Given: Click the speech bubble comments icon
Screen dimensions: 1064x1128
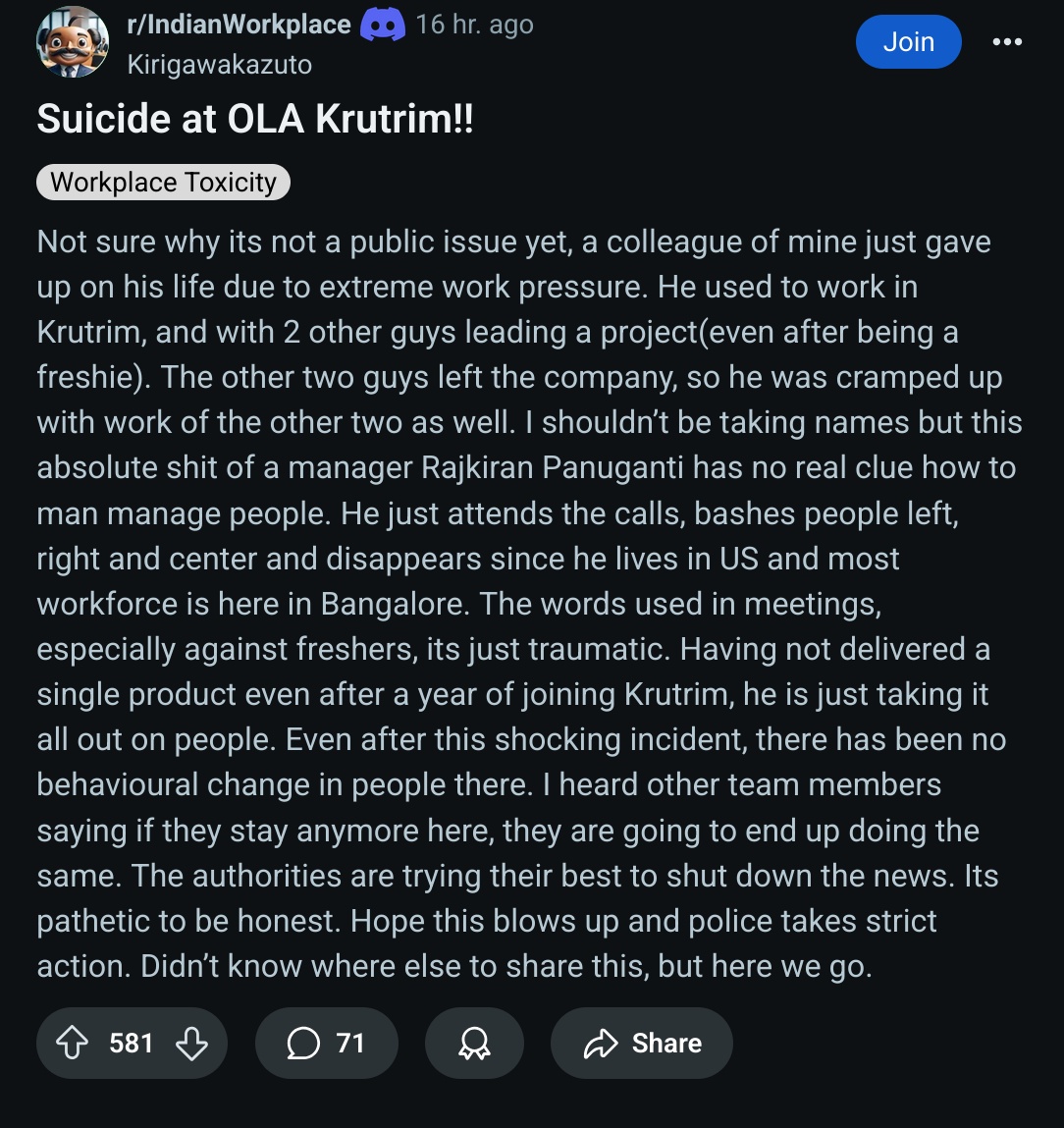Looking at the screenshot, I should [303, 1043].
